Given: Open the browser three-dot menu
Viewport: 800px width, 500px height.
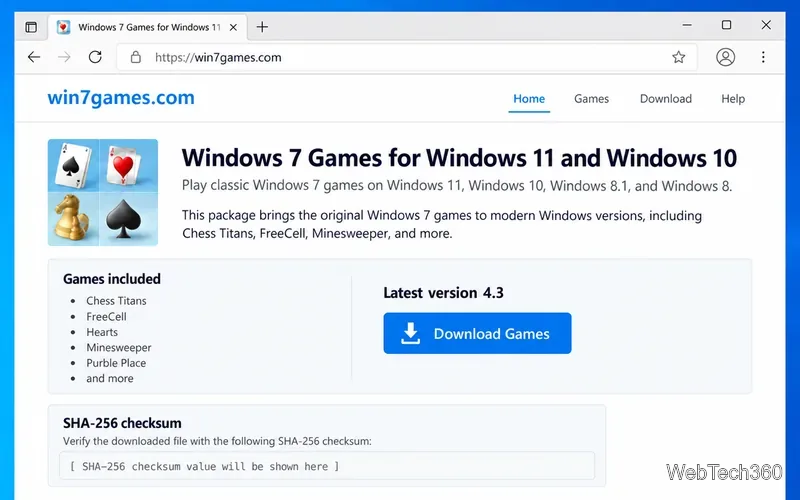Looking at the screenshot, I should (x=763, y=57).
